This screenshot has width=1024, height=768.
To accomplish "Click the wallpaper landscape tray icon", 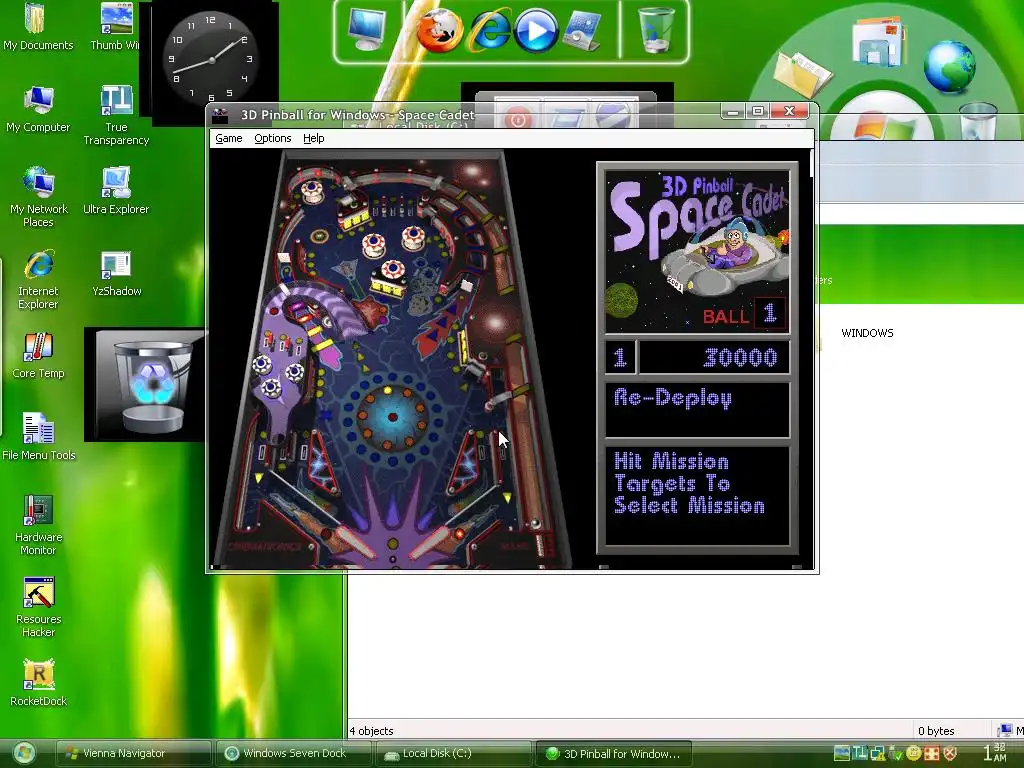I will tap(842, 753).
